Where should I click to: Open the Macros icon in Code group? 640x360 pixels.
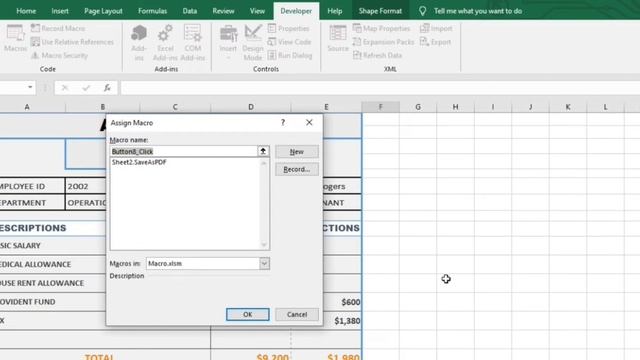coord(16,38)
